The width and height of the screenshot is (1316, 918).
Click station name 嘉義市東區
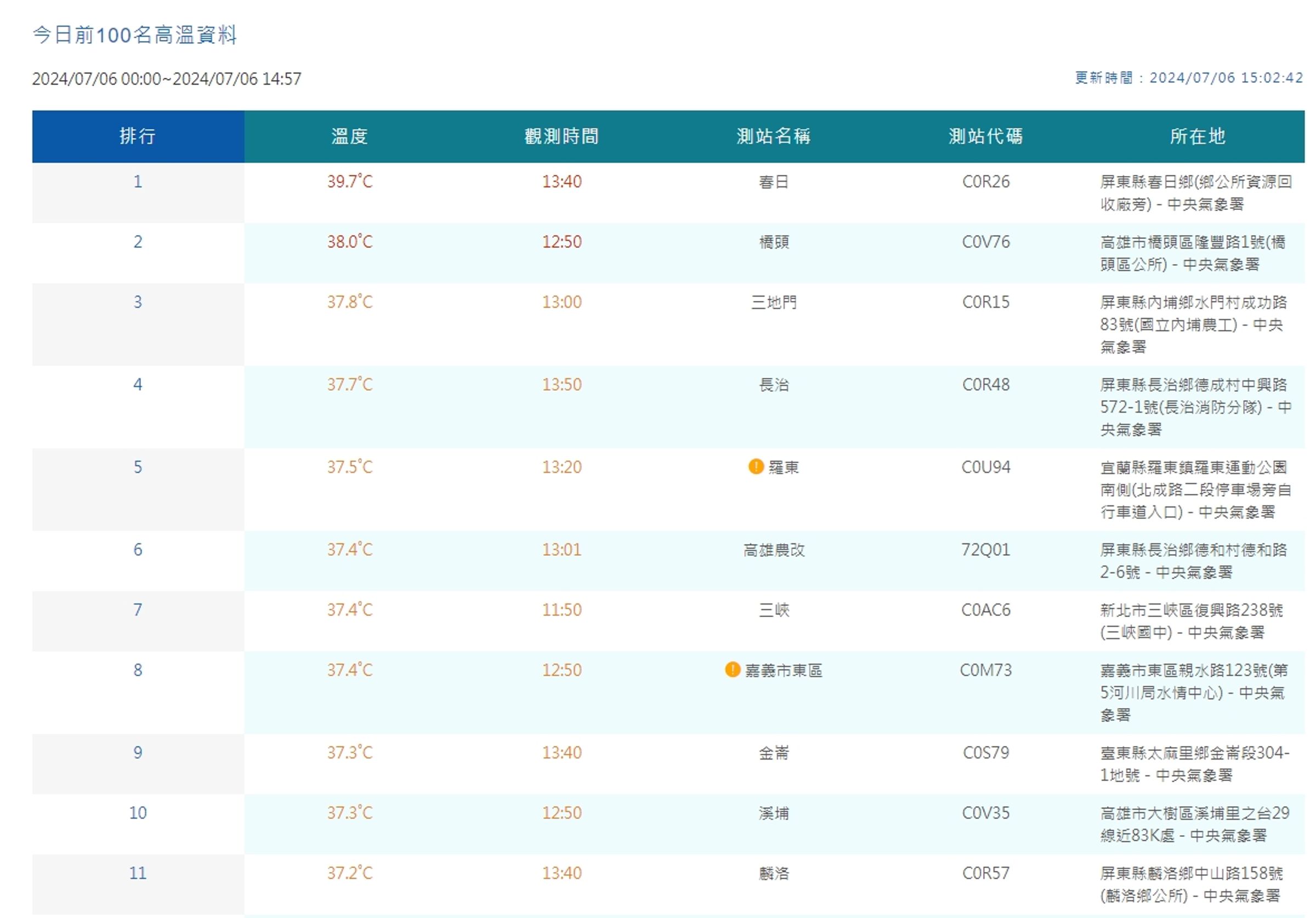tap(784, 670)
